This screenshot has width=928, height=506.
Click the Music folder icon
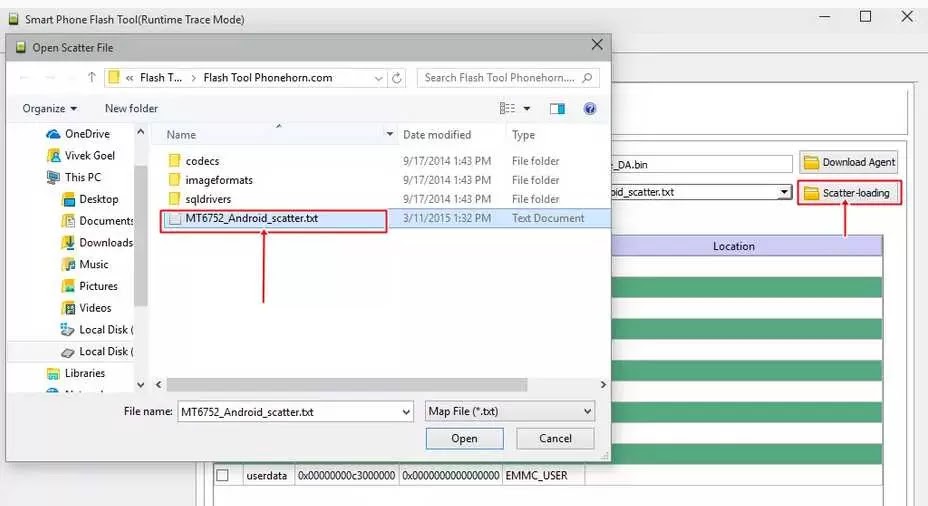pyautogui.click(x=68, y=265)
